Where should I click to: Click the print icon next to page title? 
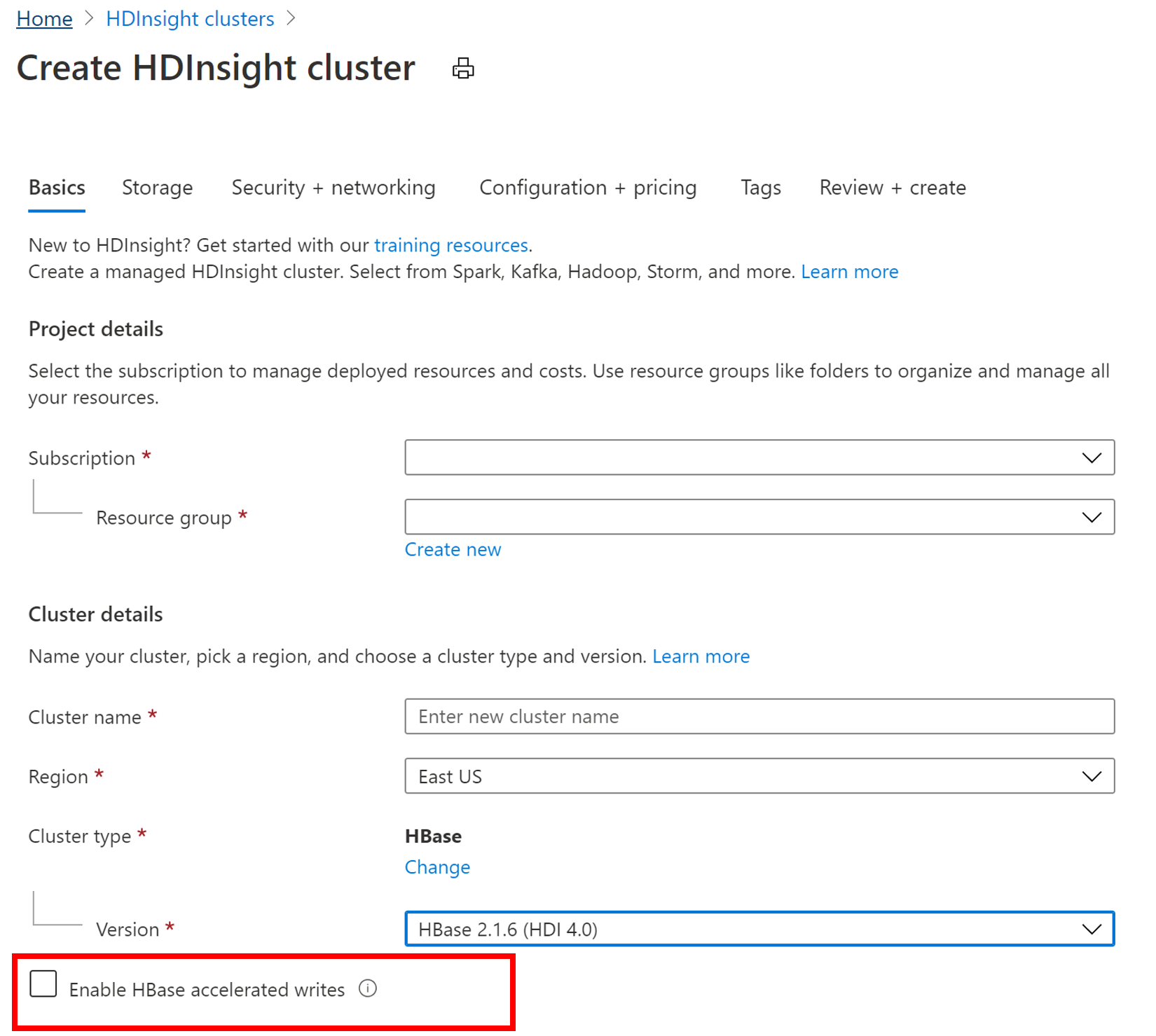pos(462,68)
